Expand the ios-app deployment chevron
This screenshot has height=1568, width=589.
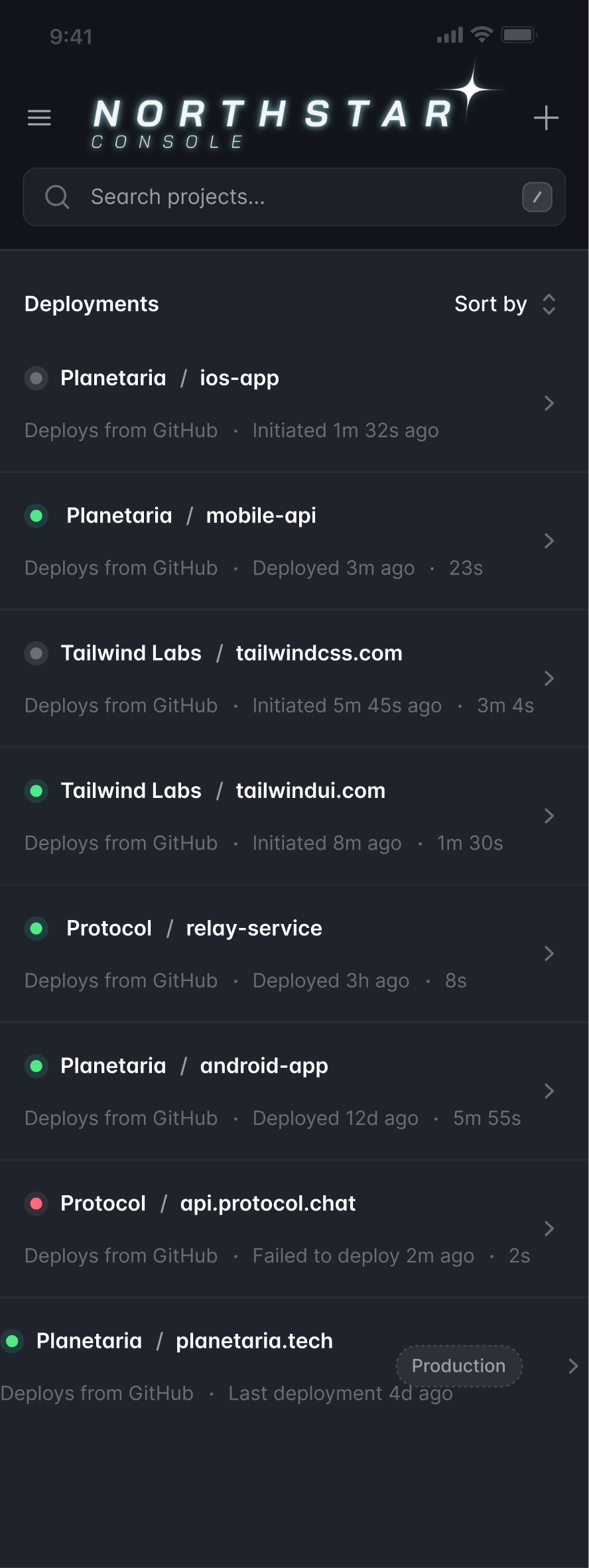(x=549, y=403)
